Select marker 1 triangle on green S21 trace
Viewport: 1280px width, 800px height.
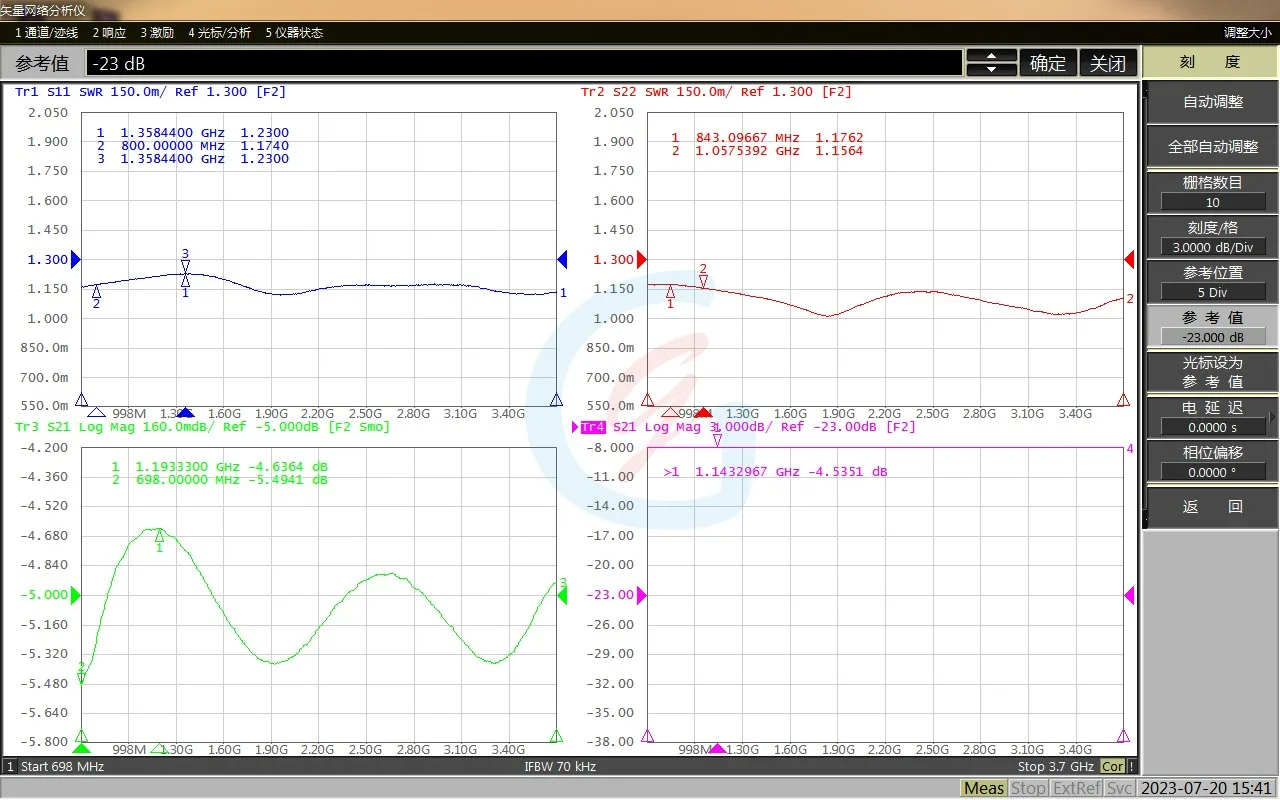coord(159,536)
